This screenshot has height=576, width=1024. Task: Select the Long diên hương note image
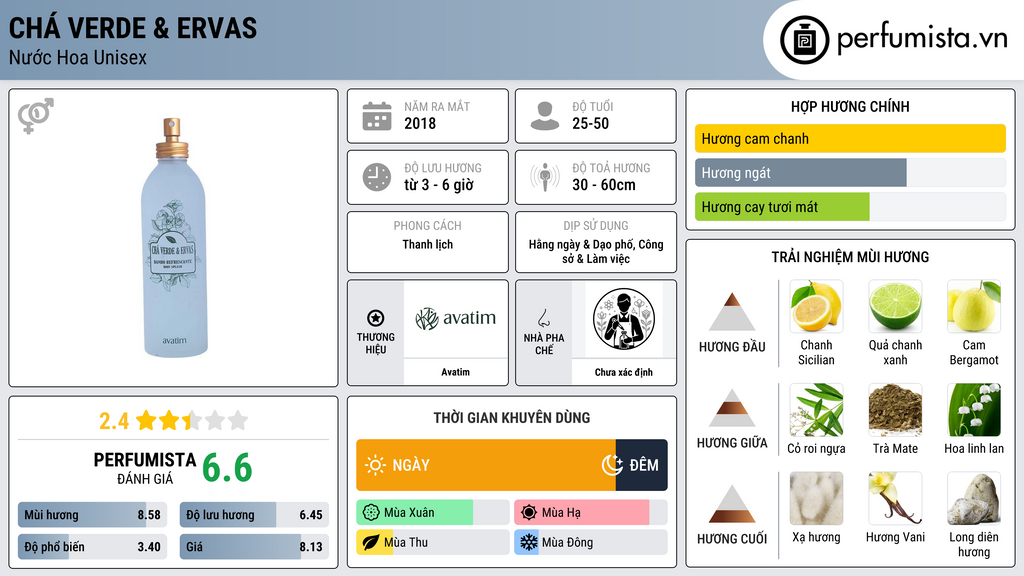click(x=974, y=498)
